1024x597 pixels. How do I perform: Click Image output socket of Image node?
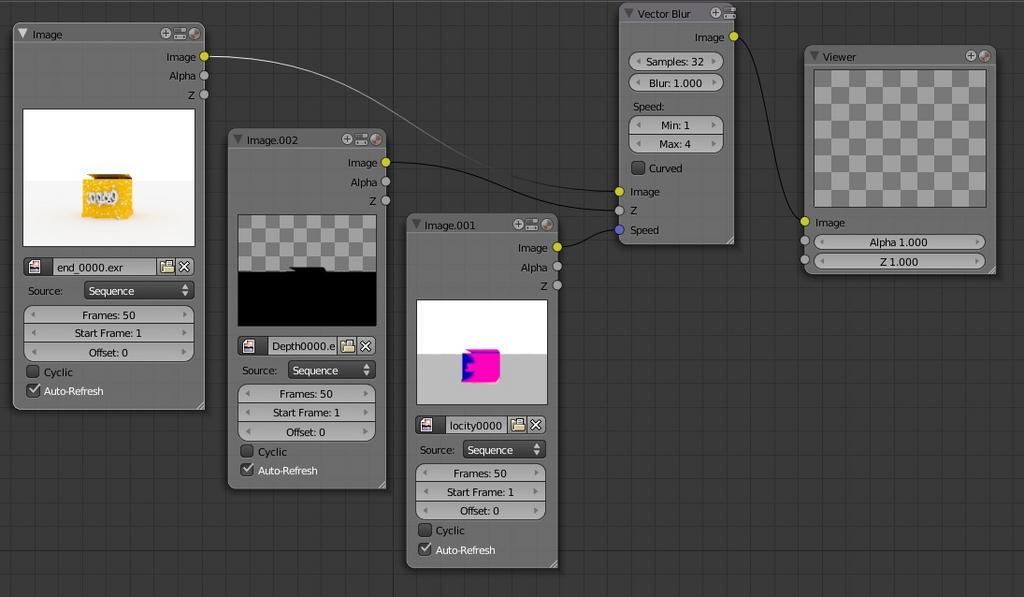pos(204,57)
